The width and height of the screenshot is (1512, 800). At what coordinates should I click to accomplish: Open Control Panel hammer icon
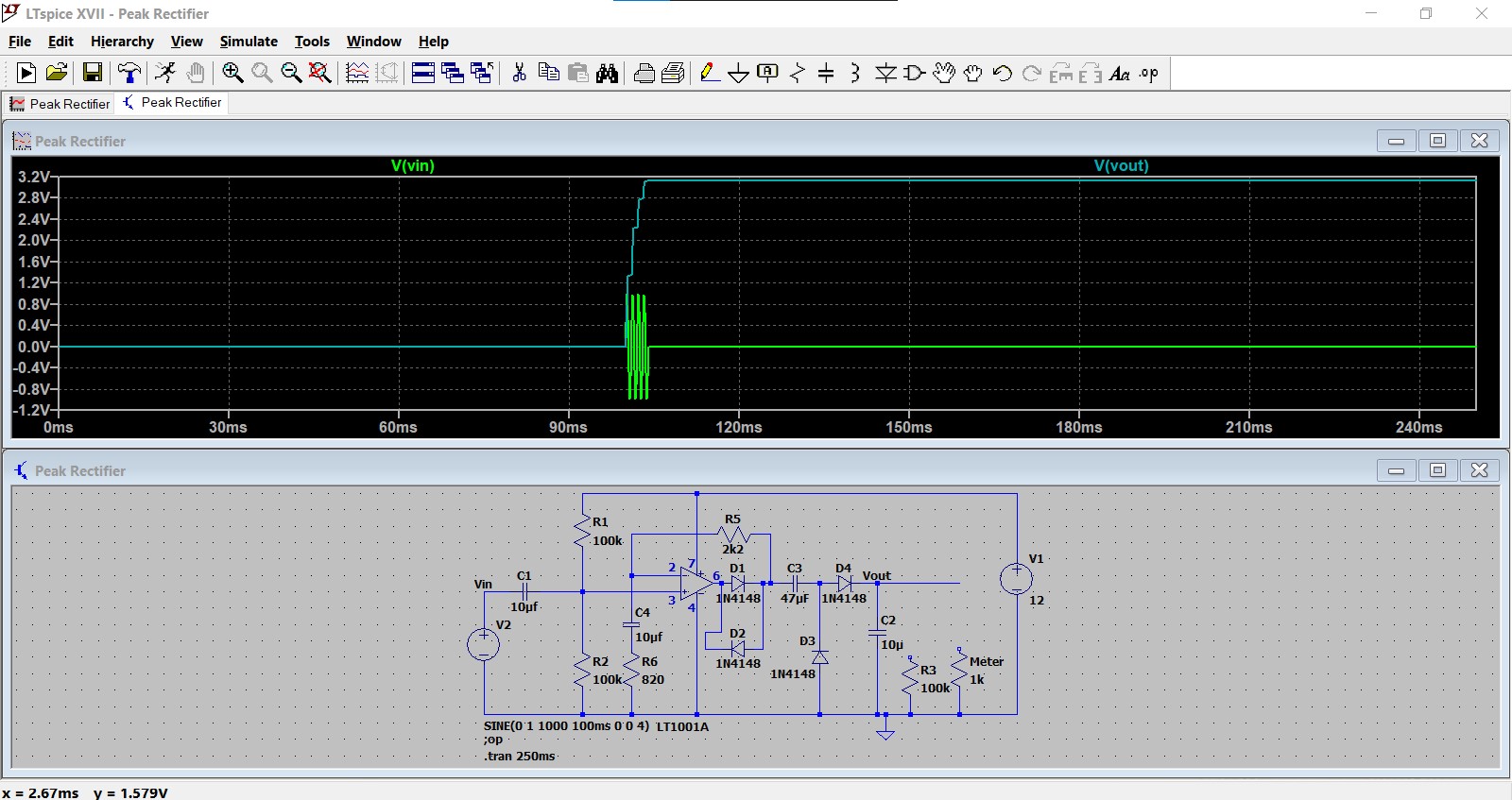pos(129,73)
